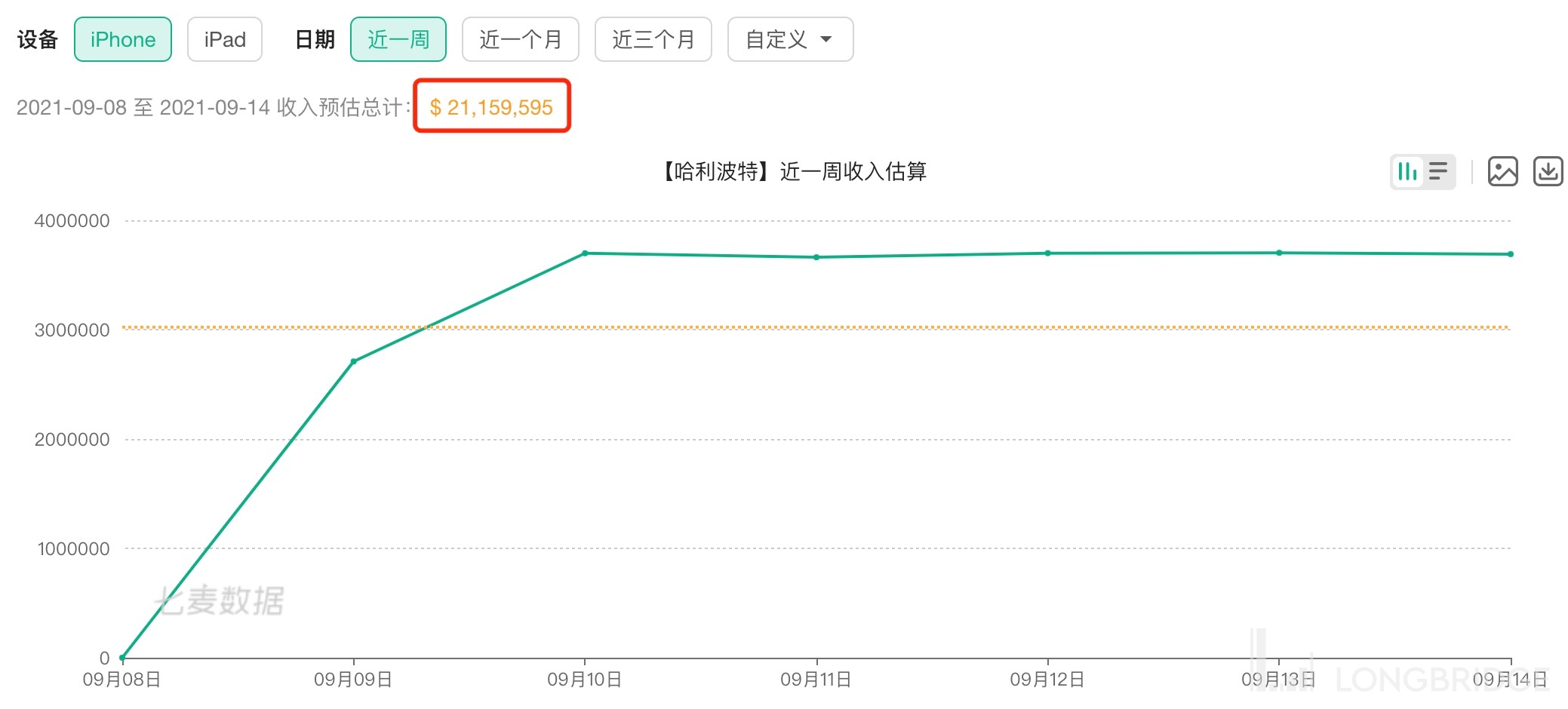The height and width of the screenshot is (709, 1568).
Task: Click the 09月11日 data point on the line
Action: [x=816, y=257]
